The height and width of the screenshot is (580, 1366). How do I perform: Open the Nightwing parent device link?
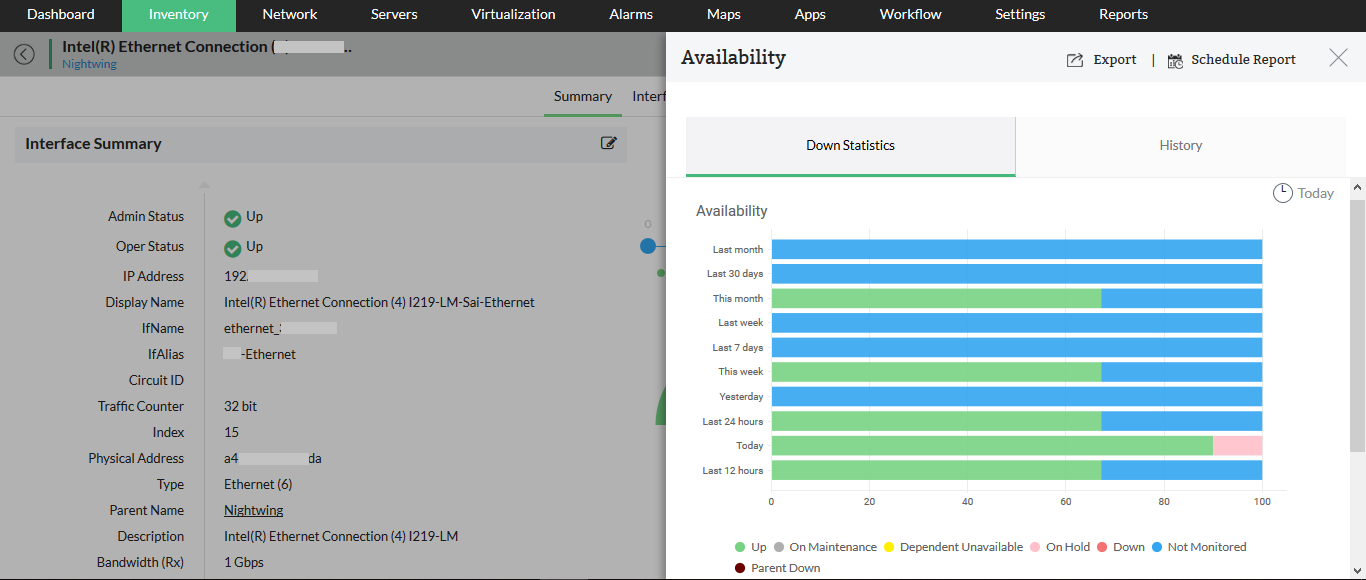pos(253,510)
